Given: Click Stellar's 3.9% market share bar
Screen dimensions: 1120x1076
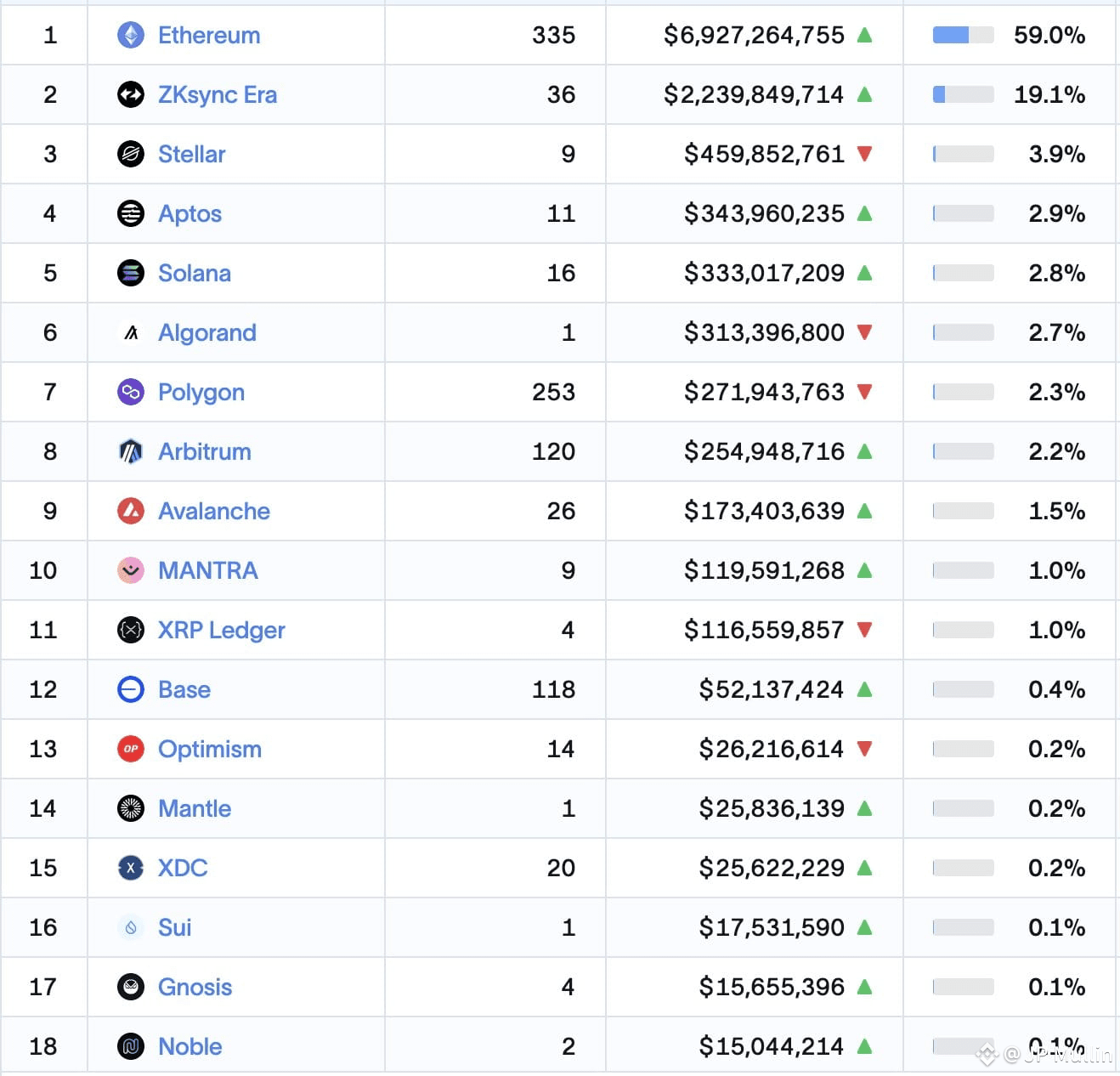Looking at the screenshot, I should coord(964,154).
